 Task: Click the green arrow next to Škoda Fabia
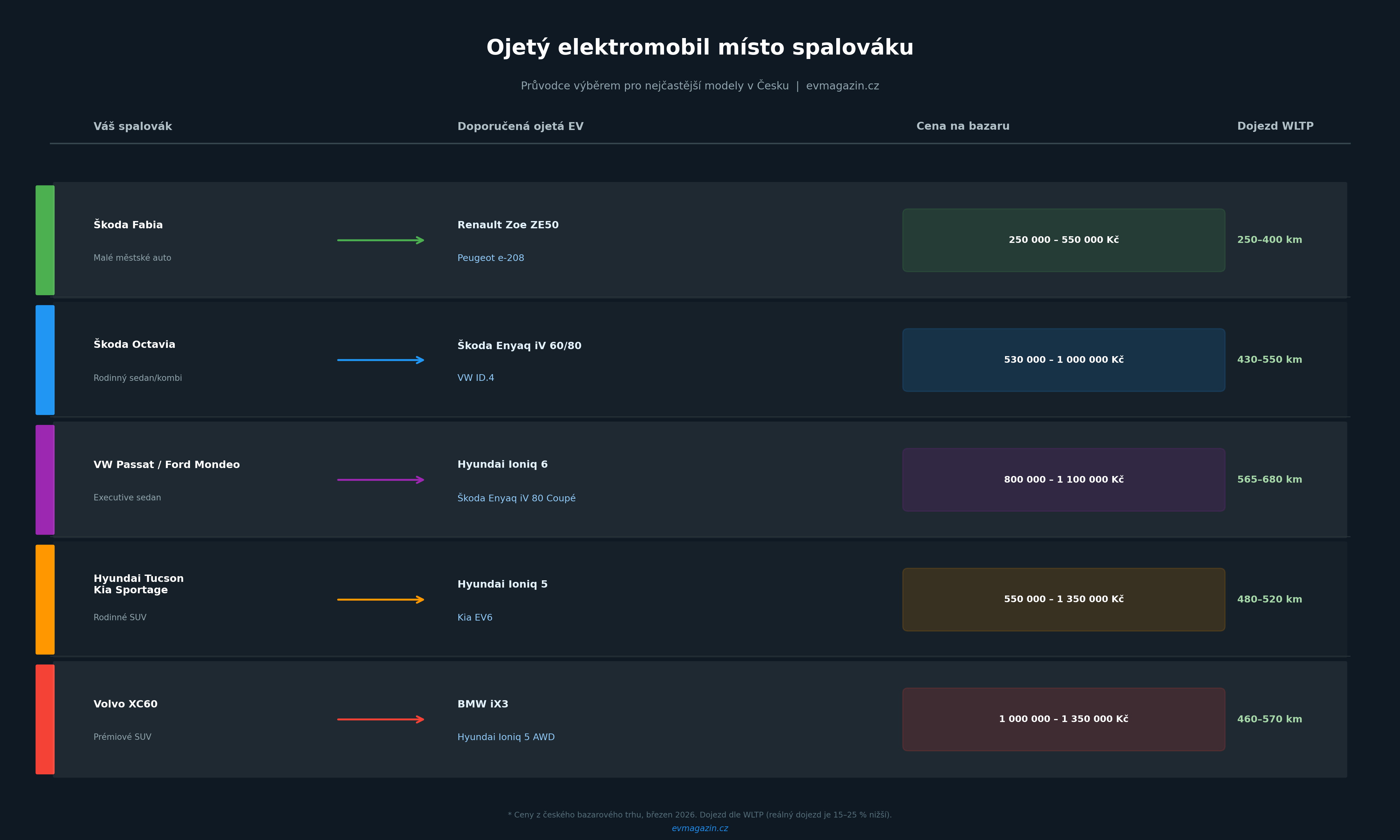(380, 240)
